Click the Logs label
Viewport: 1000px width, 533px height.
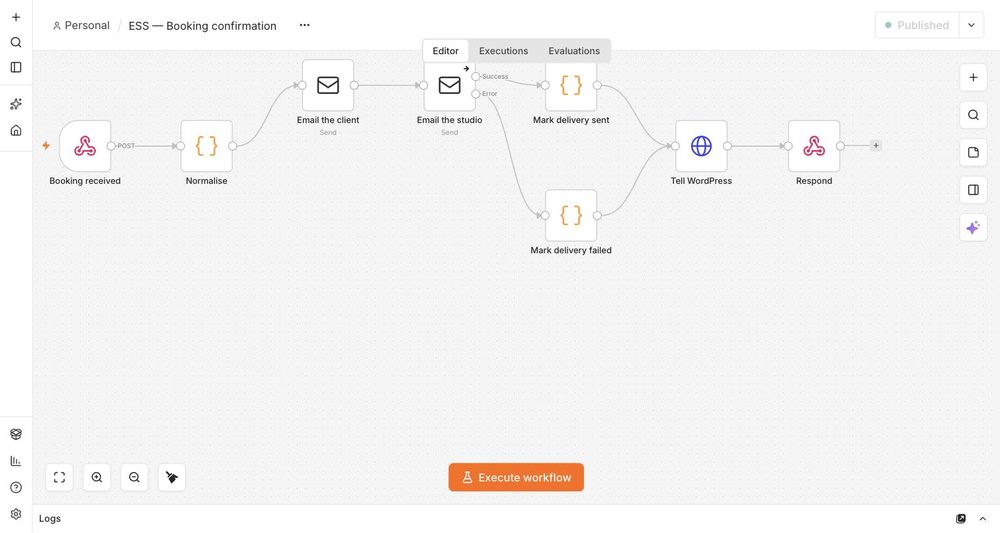point(50,519)
